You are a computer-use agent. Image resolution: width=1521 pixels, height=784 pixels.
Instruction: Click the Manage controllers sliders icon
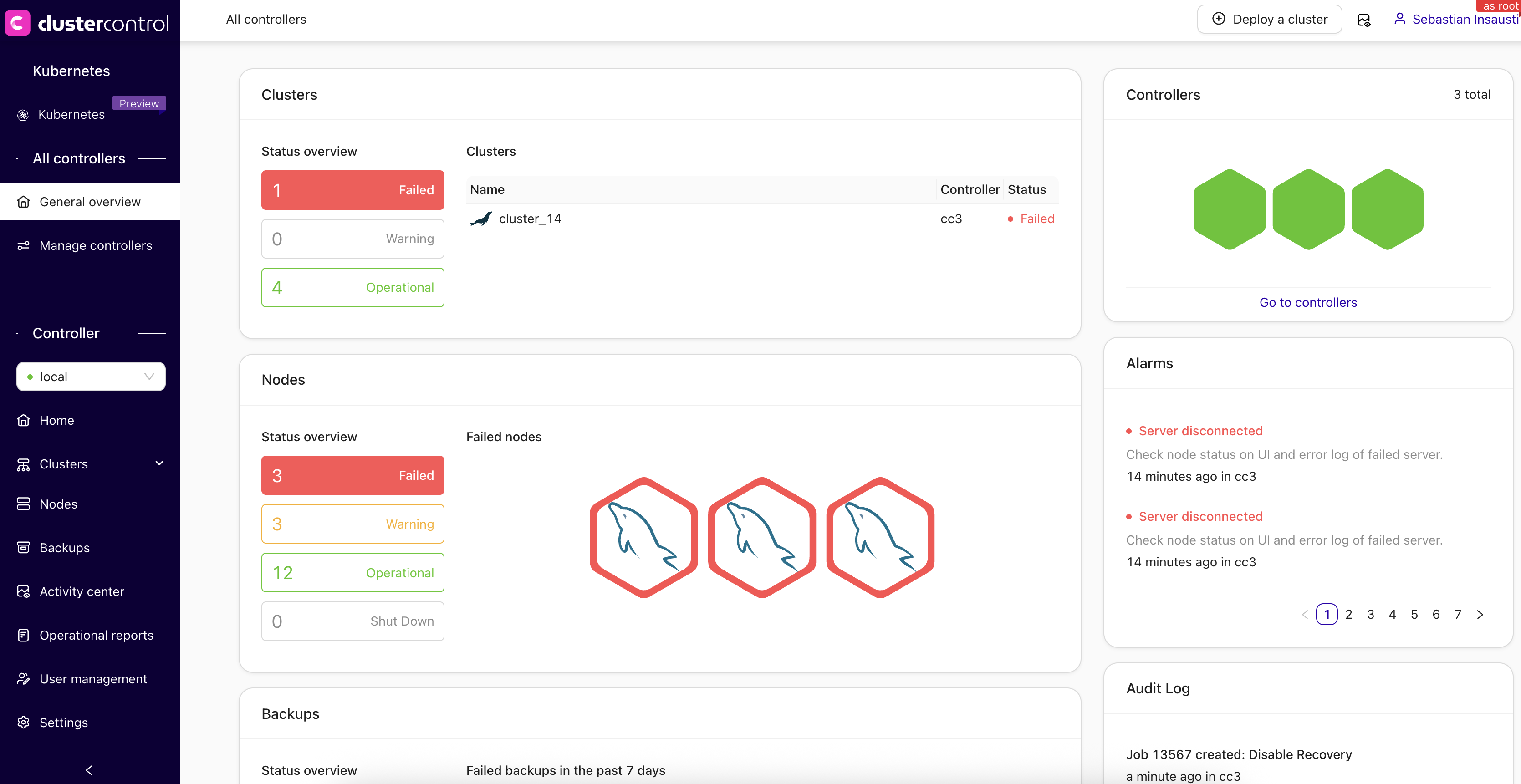tap(23, 245)
